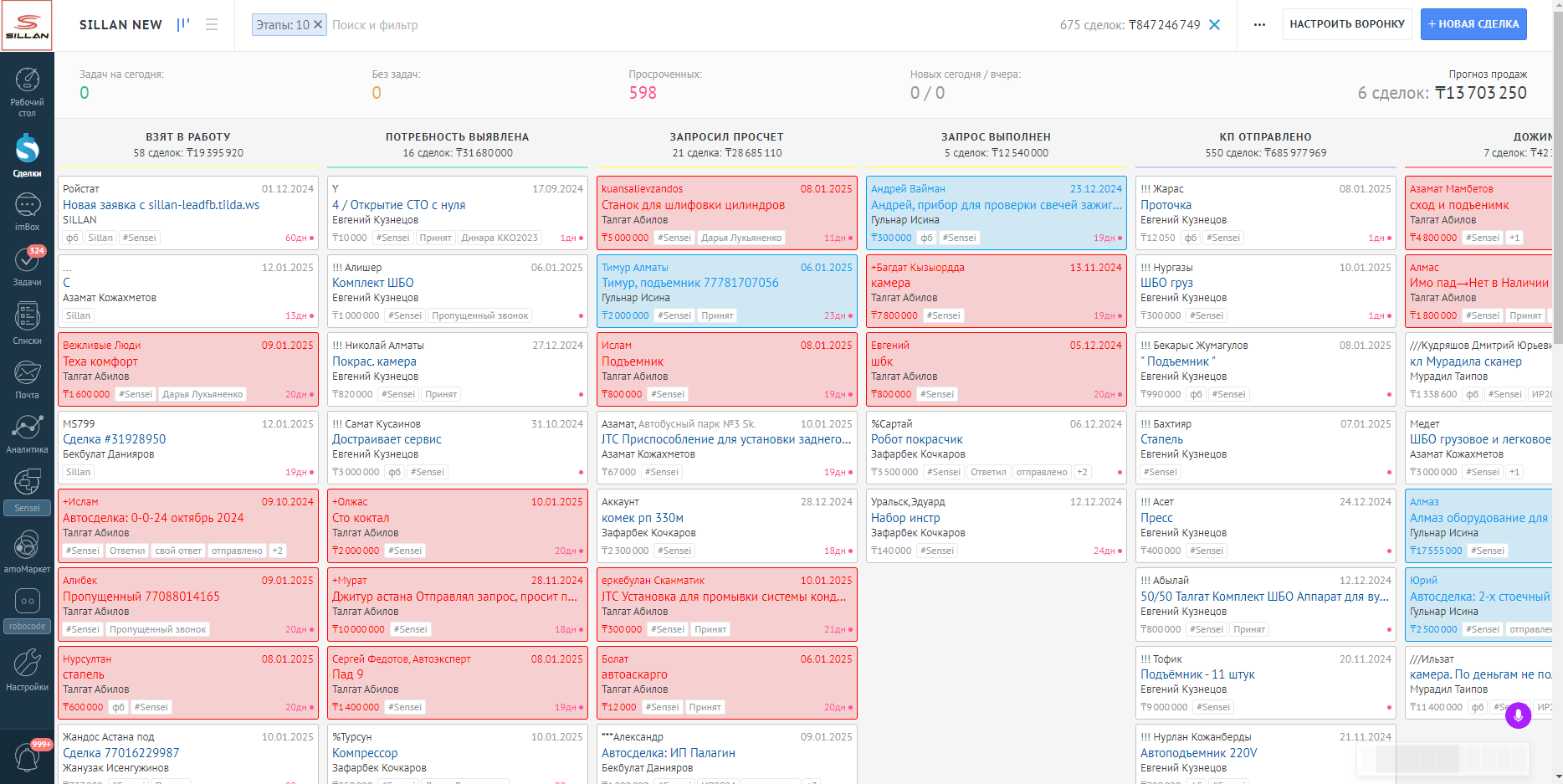Click the ЗАПРОС ВЫПОЛНЕН column header

click(996, 136)
